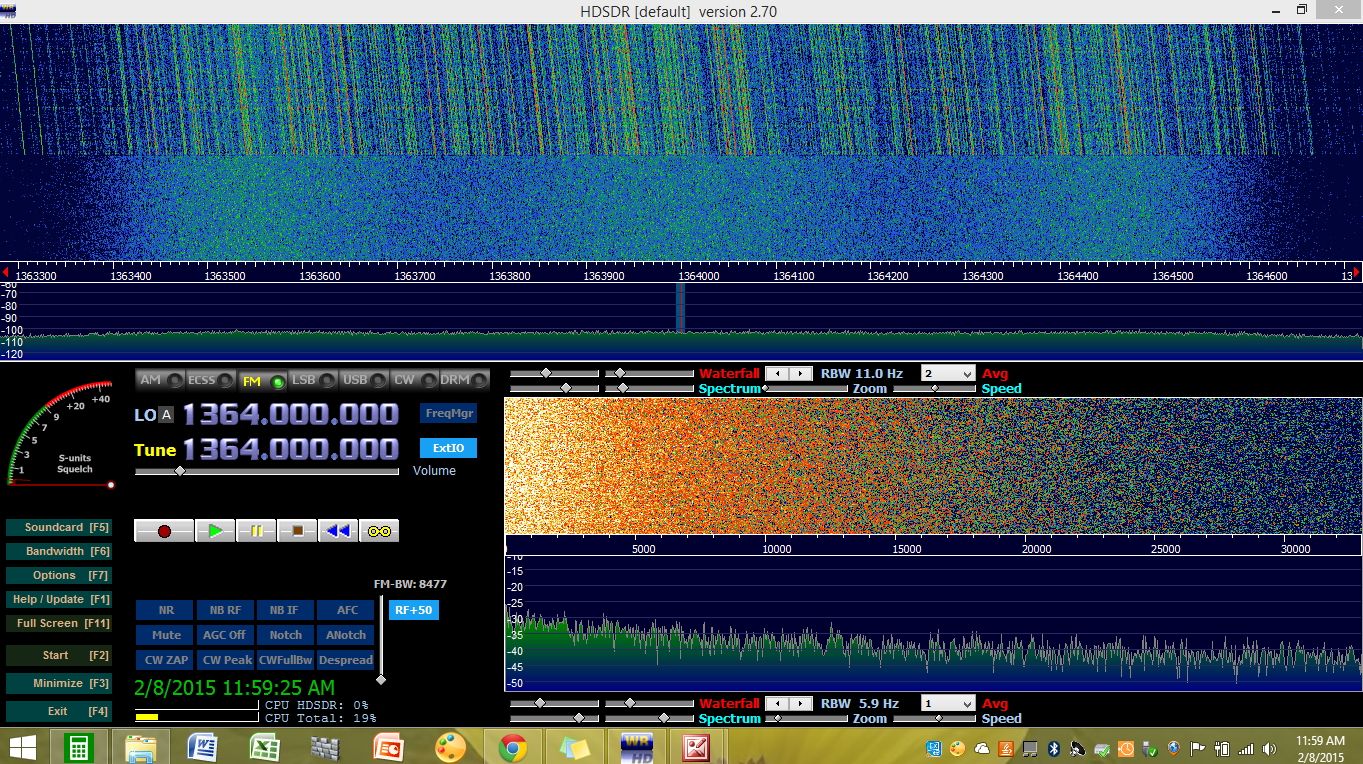Click the LO frequency display

[291, 414]
